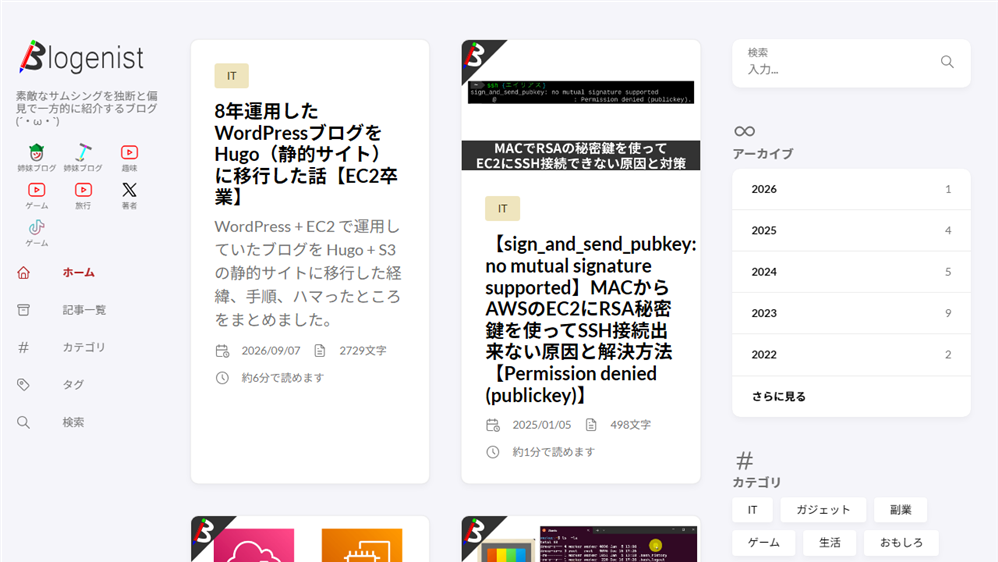Click 約6分で読めます reading time
Screen dimensions: 998x562
point(283,378)
